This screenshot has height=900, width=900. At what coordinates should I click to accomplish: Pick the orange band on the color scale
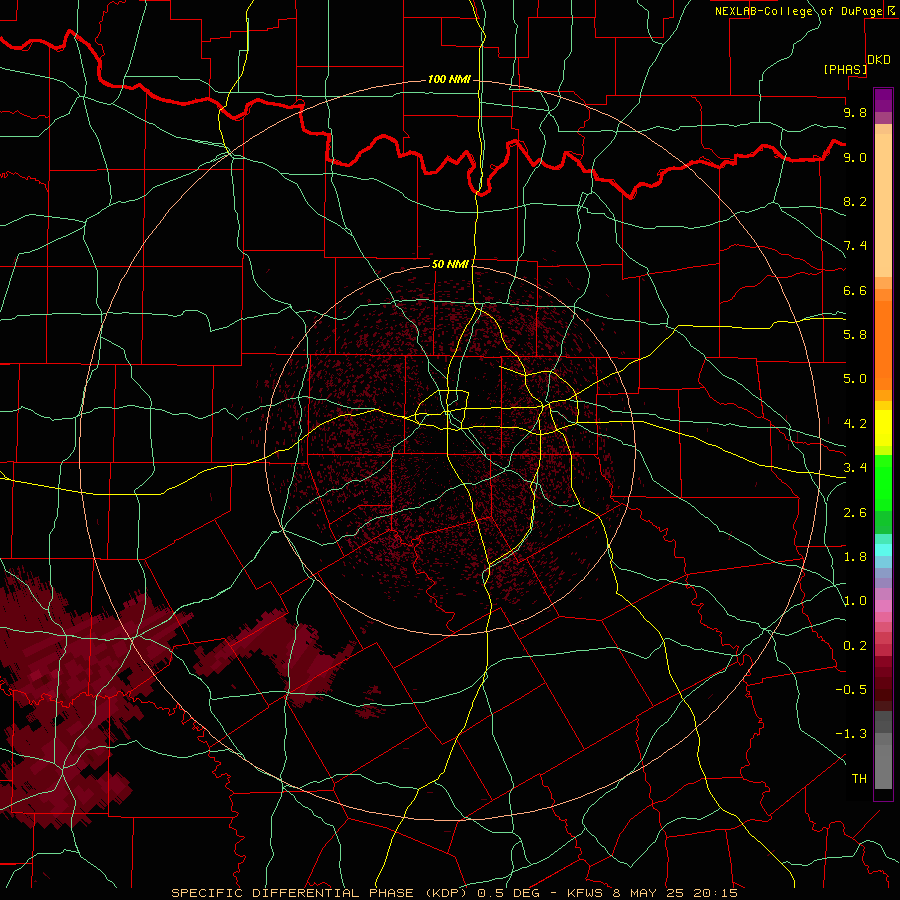tap(883, 346)
